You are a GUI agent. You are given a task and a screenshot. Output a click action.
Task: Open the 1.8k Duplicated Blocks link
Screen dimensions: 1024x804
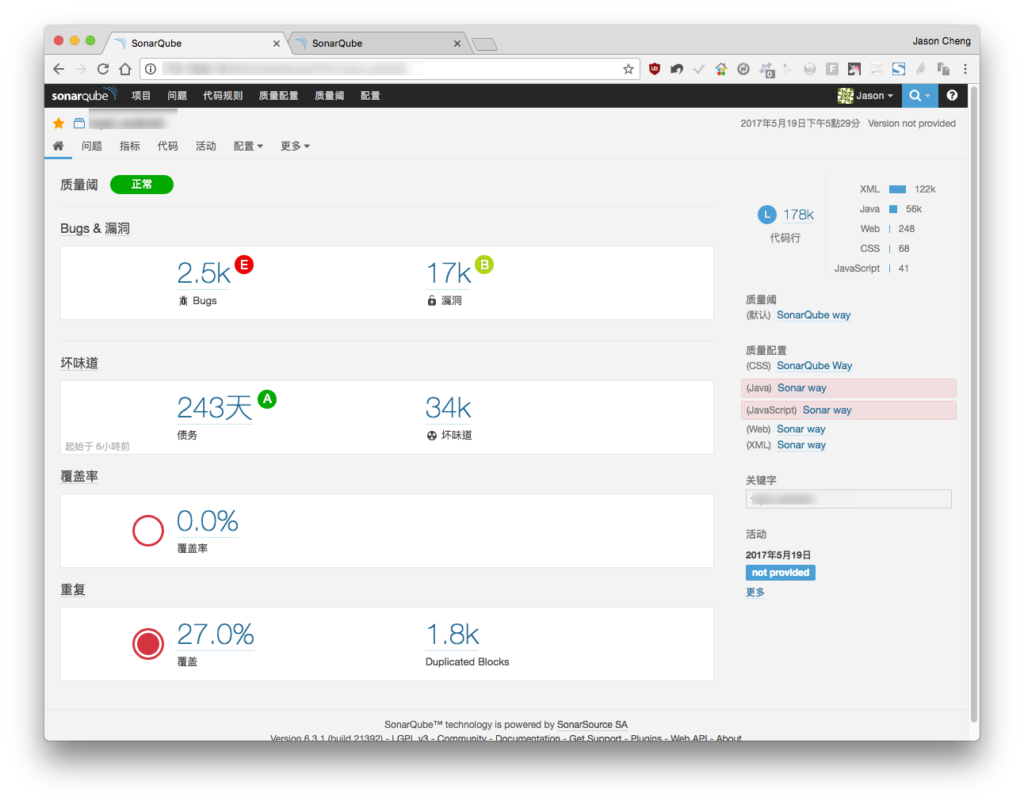coord(453,635)
